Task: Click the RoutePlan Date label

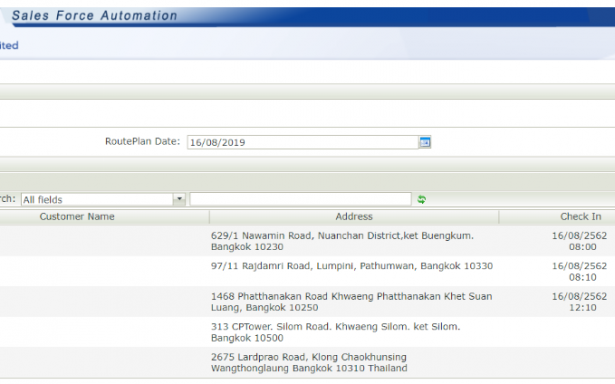Action: pos(142,141)
